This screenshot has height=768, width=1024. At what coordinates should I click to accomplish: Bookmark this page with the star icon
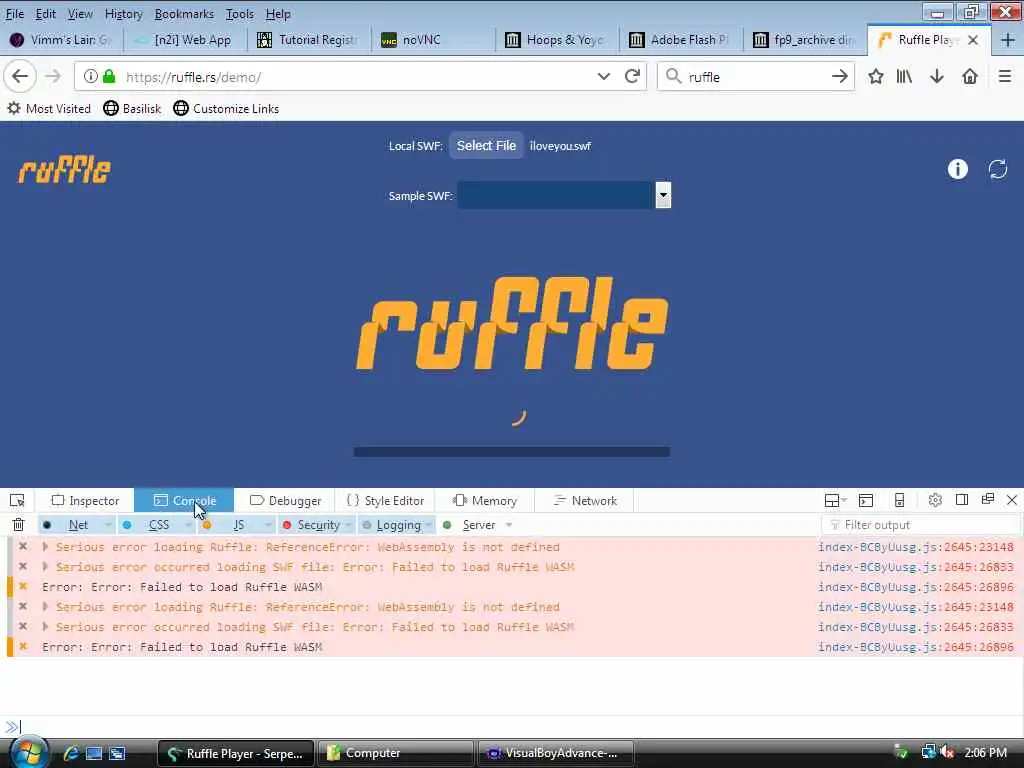coord(876,76)
